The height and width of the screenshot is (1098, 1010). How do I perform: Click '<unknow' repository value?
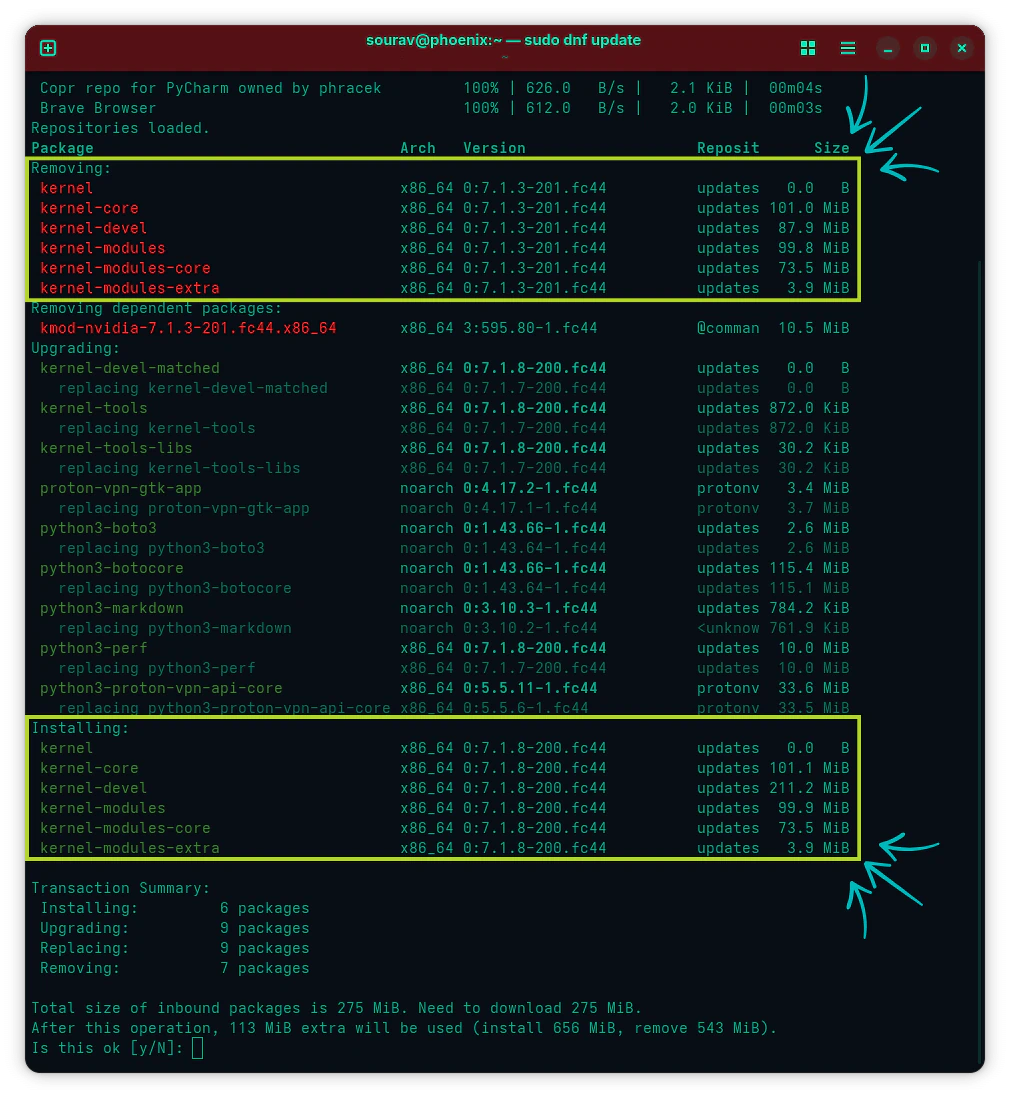click(728, 628)
